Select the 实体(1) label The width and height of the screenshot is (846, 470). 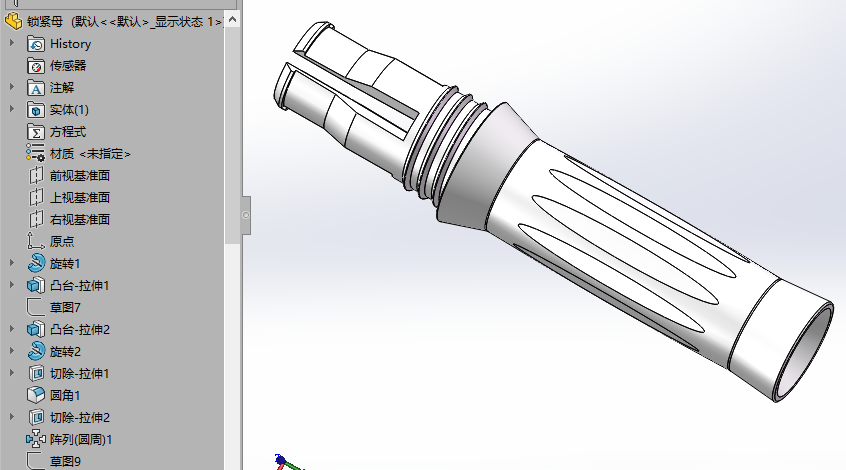[x=69, y=110]
